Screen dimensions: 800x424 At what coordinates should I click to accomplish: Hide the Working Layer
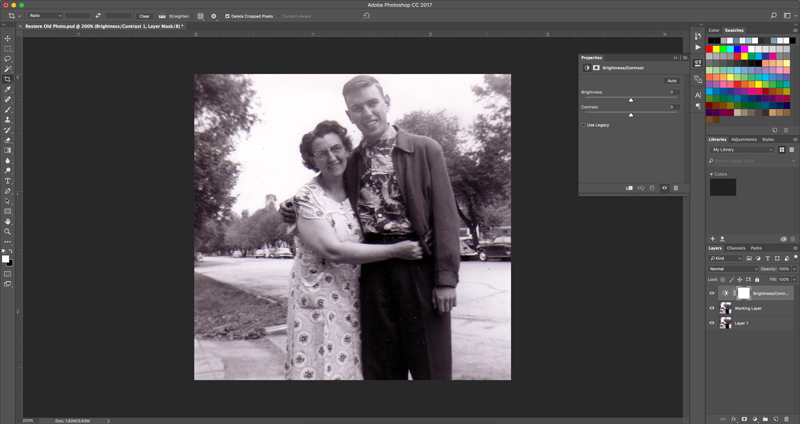(712, 308)
